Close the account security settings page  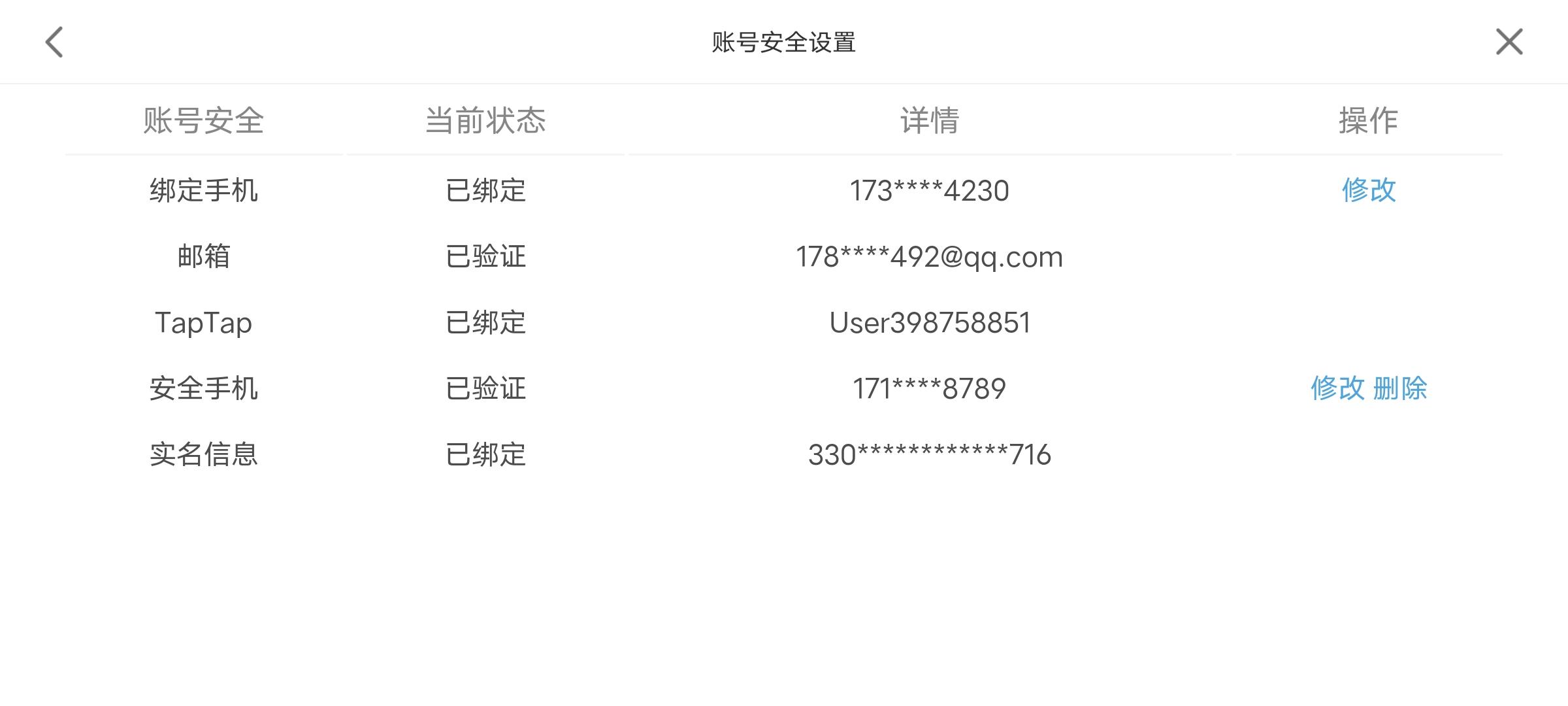click(x=1509, y=42)
